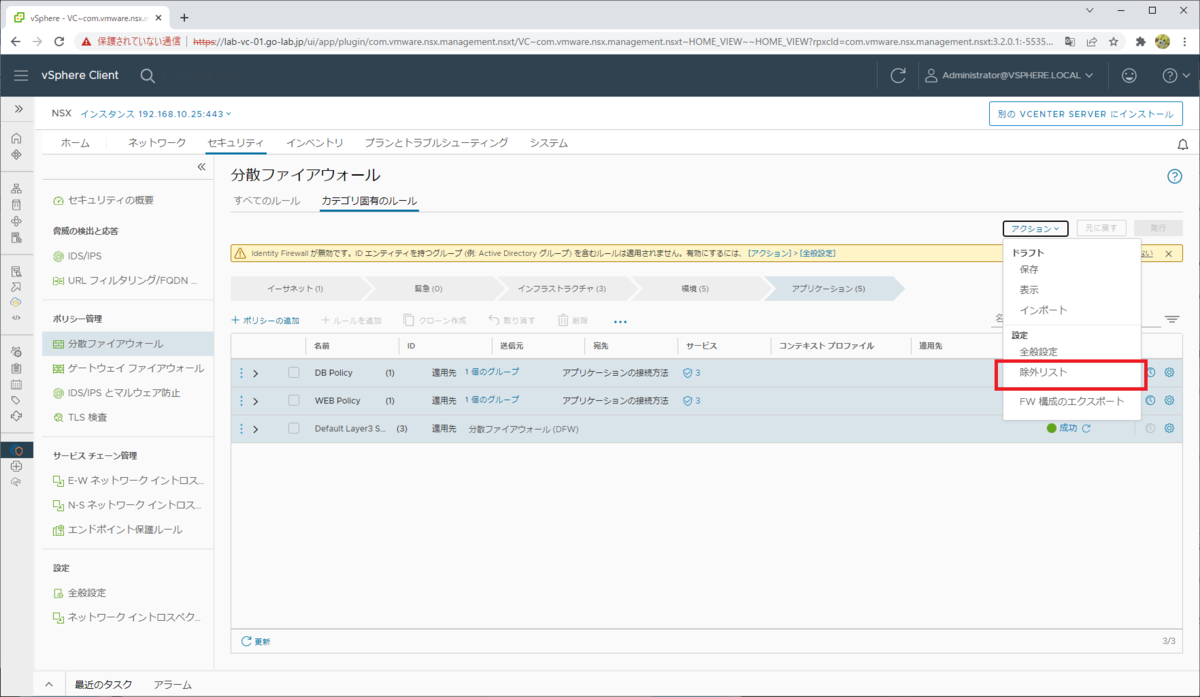The width and height of the screenshot is (1200, 697).
Task: Click the home icon in left rail
Action: coord(16,138)
